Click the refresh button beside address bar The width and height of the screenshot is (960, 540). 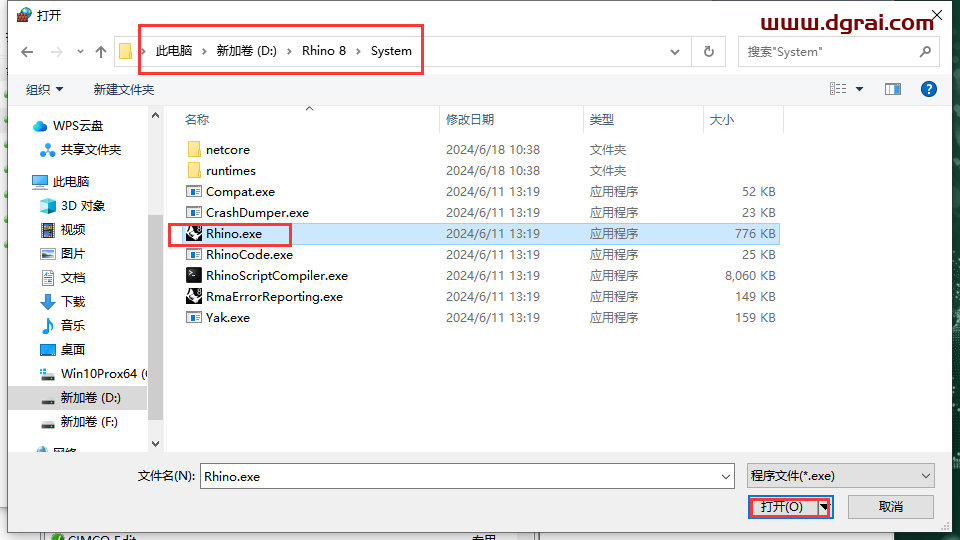click(709, 52)
